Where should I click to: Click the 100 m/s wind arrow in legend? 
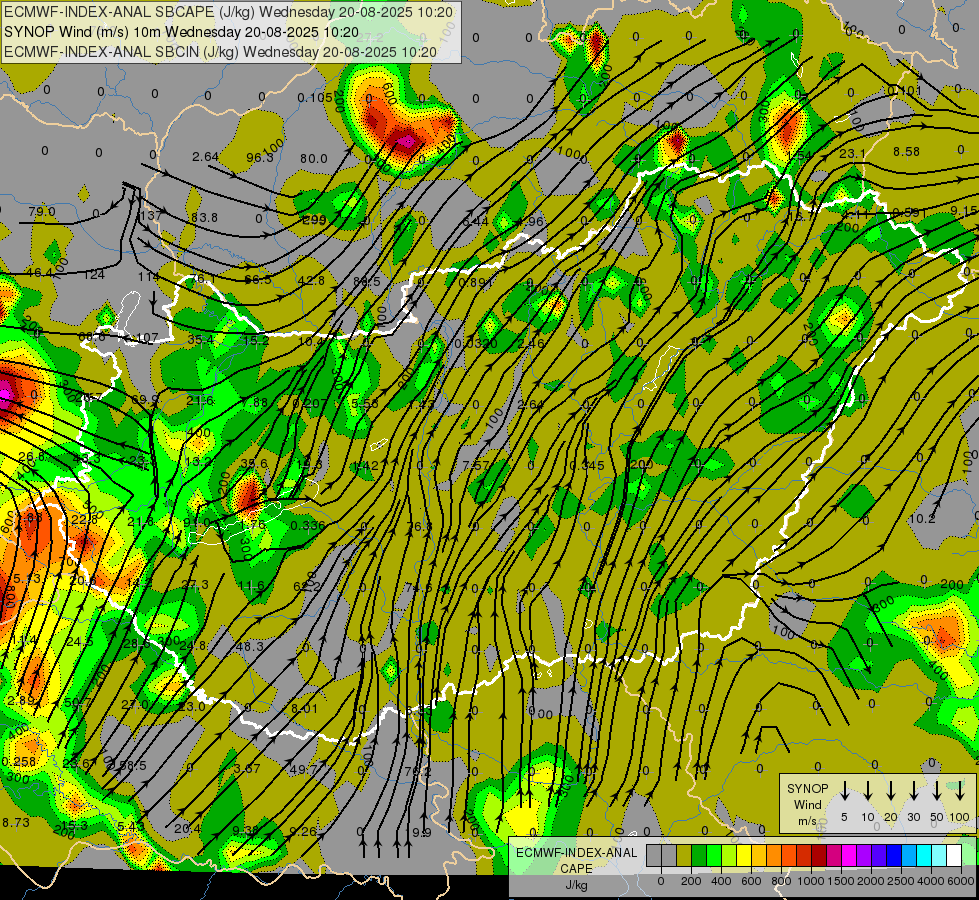pyautogui.click(x=960, y=791)
